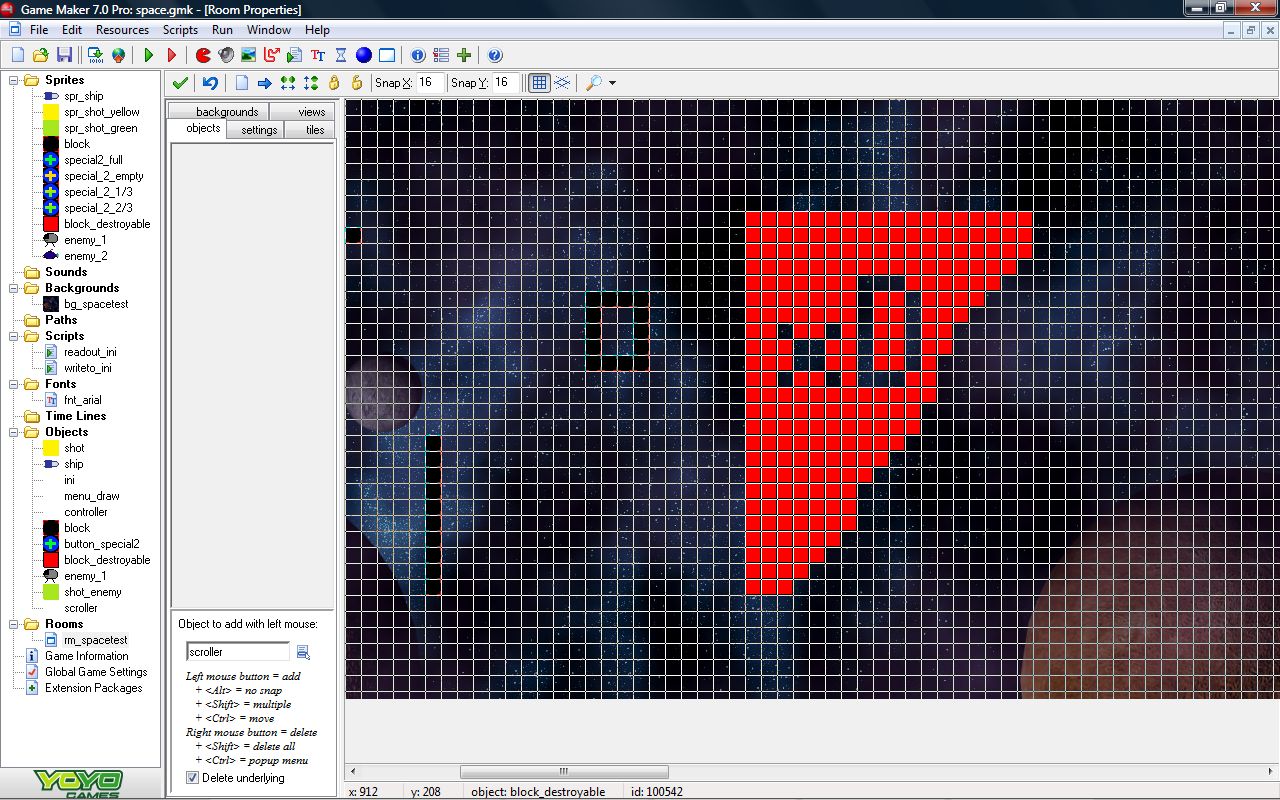Create a font with the TT icon

[318, 56]
